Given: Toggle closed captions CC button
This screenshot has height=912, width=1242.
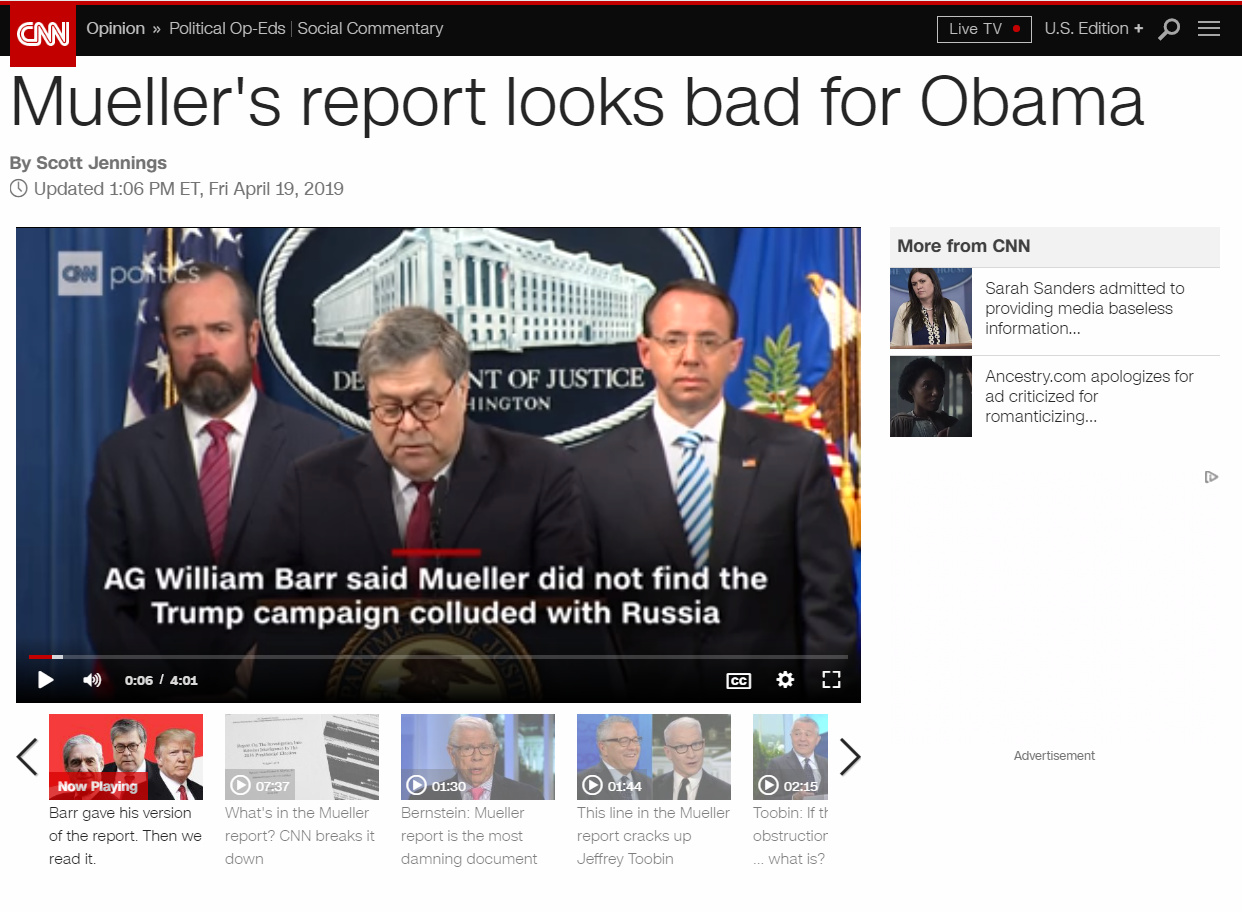Looking at the screenshot, I should (x=738, y=681).
